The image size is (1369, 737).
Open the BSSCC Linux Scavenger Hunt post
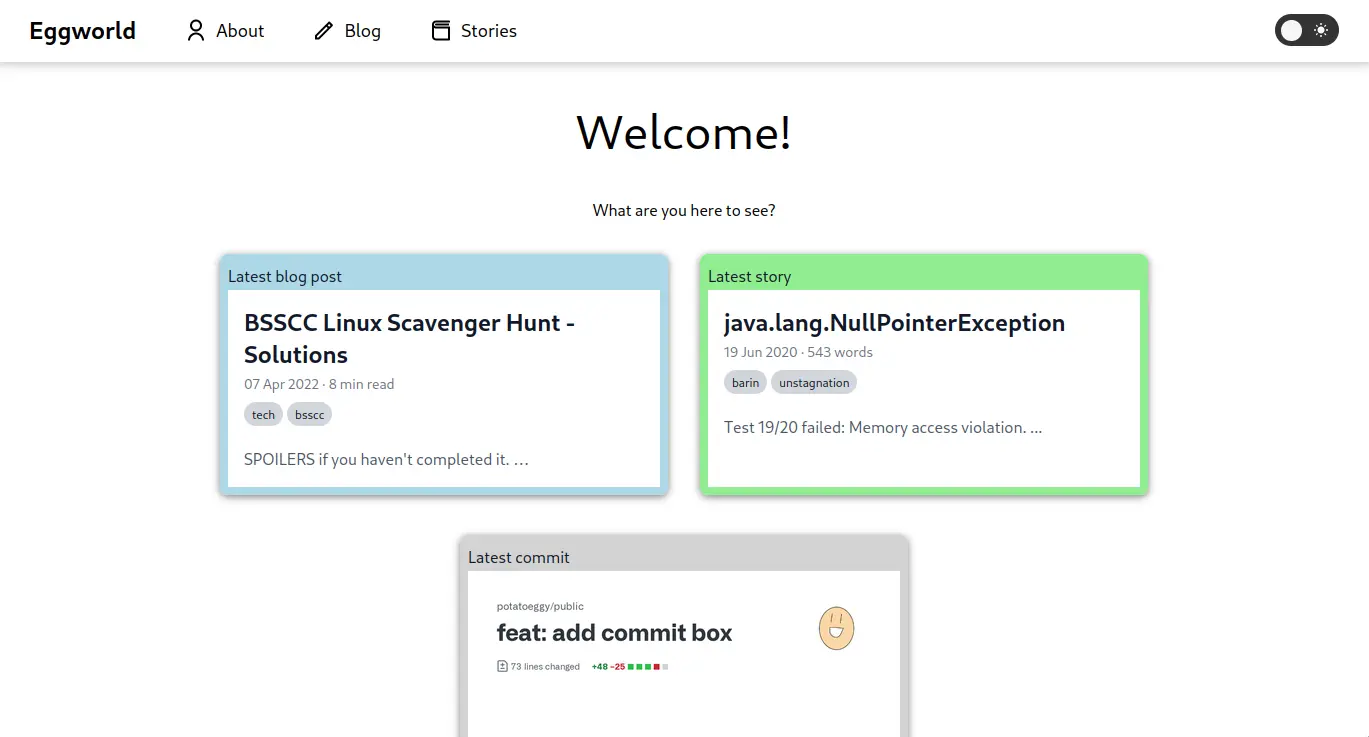click(x=409, y=338)
